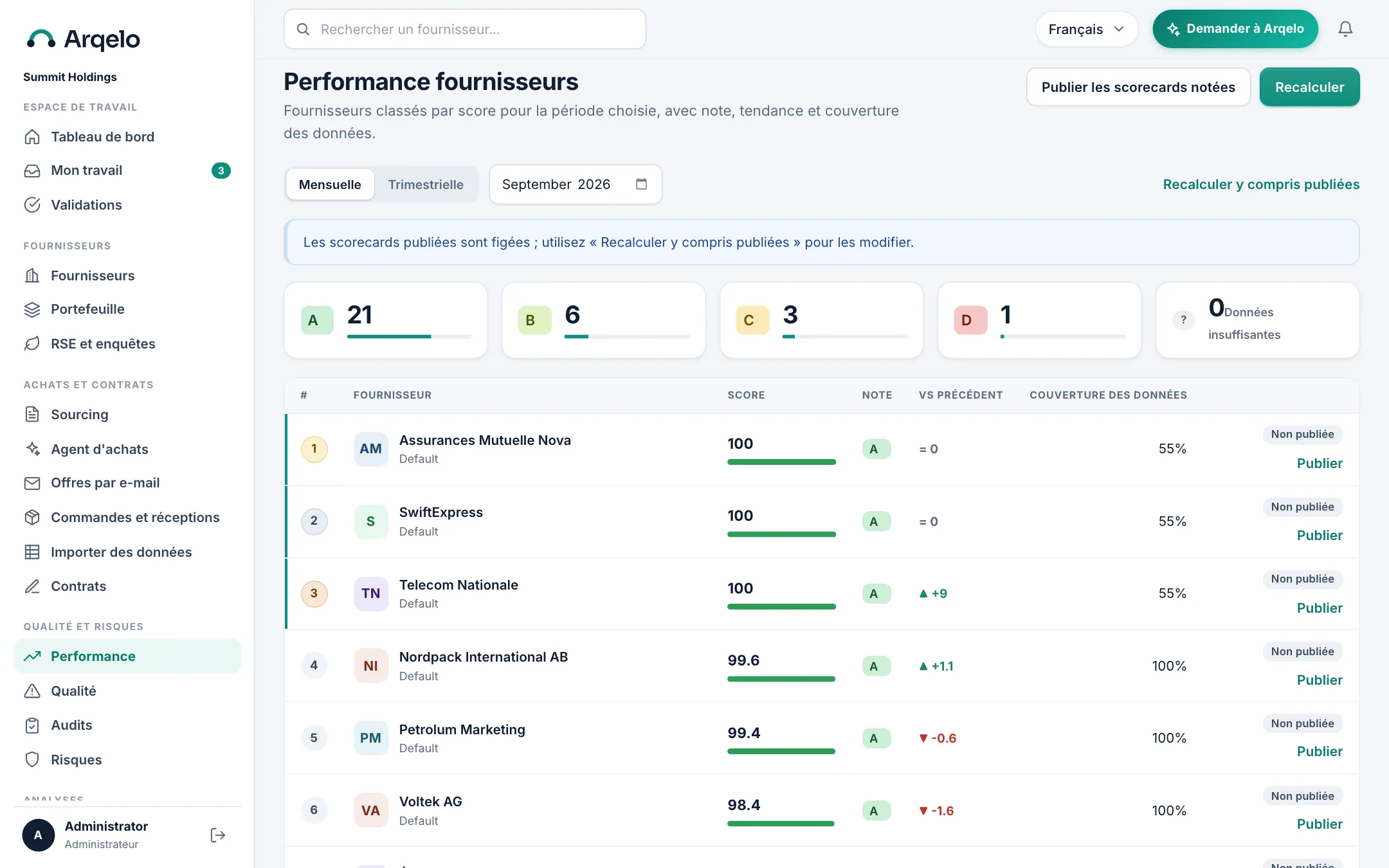Click the Recalculer button

click(1309, 87)
